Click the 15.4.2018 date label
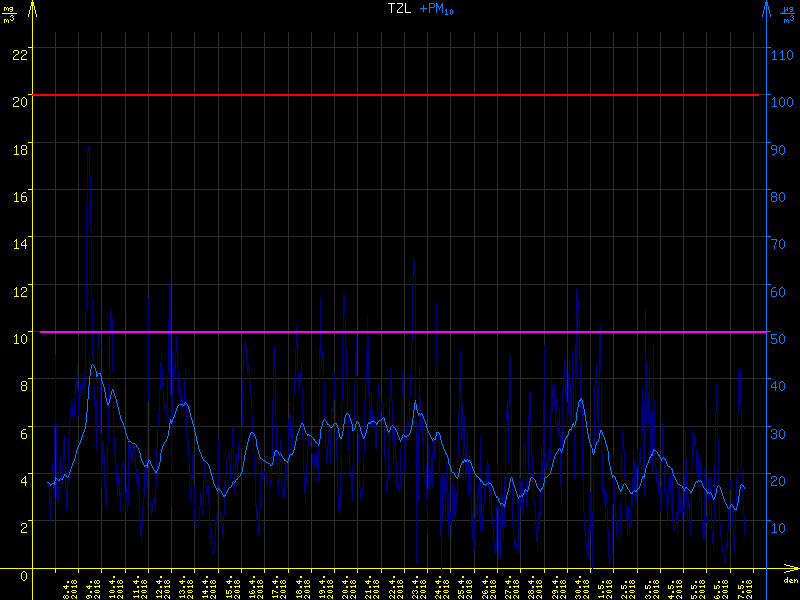The image size is (800, 600). point(232,587)
